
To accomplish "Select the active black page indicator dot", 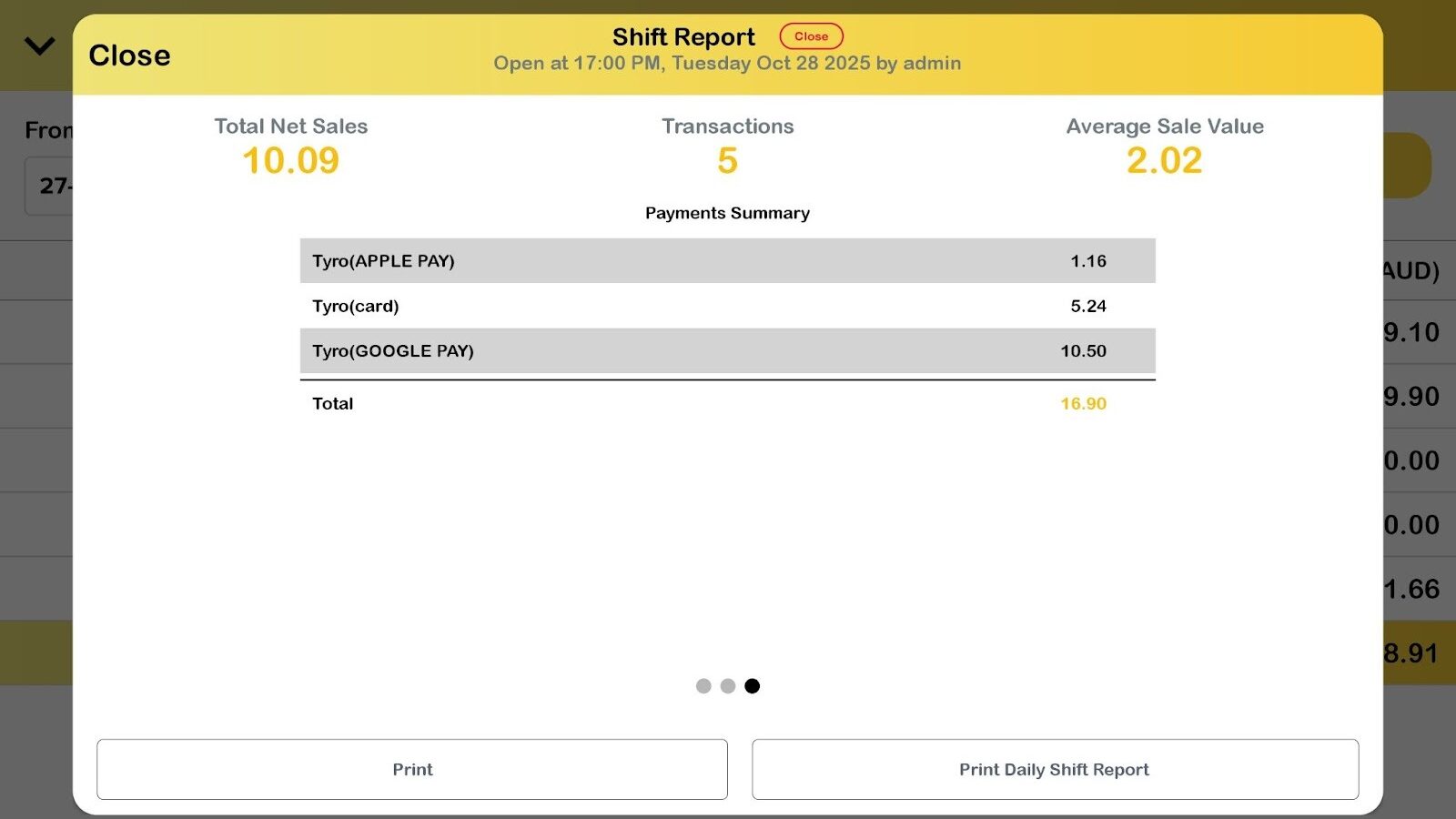I will click(x=753, y=686).
